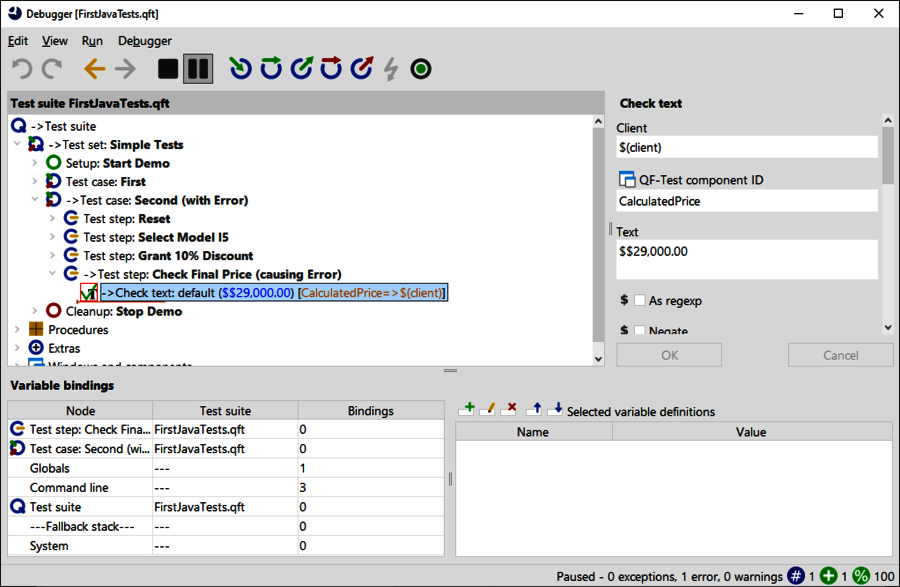
Task: Click the Cancel button
Action: (x=840, y=355)
